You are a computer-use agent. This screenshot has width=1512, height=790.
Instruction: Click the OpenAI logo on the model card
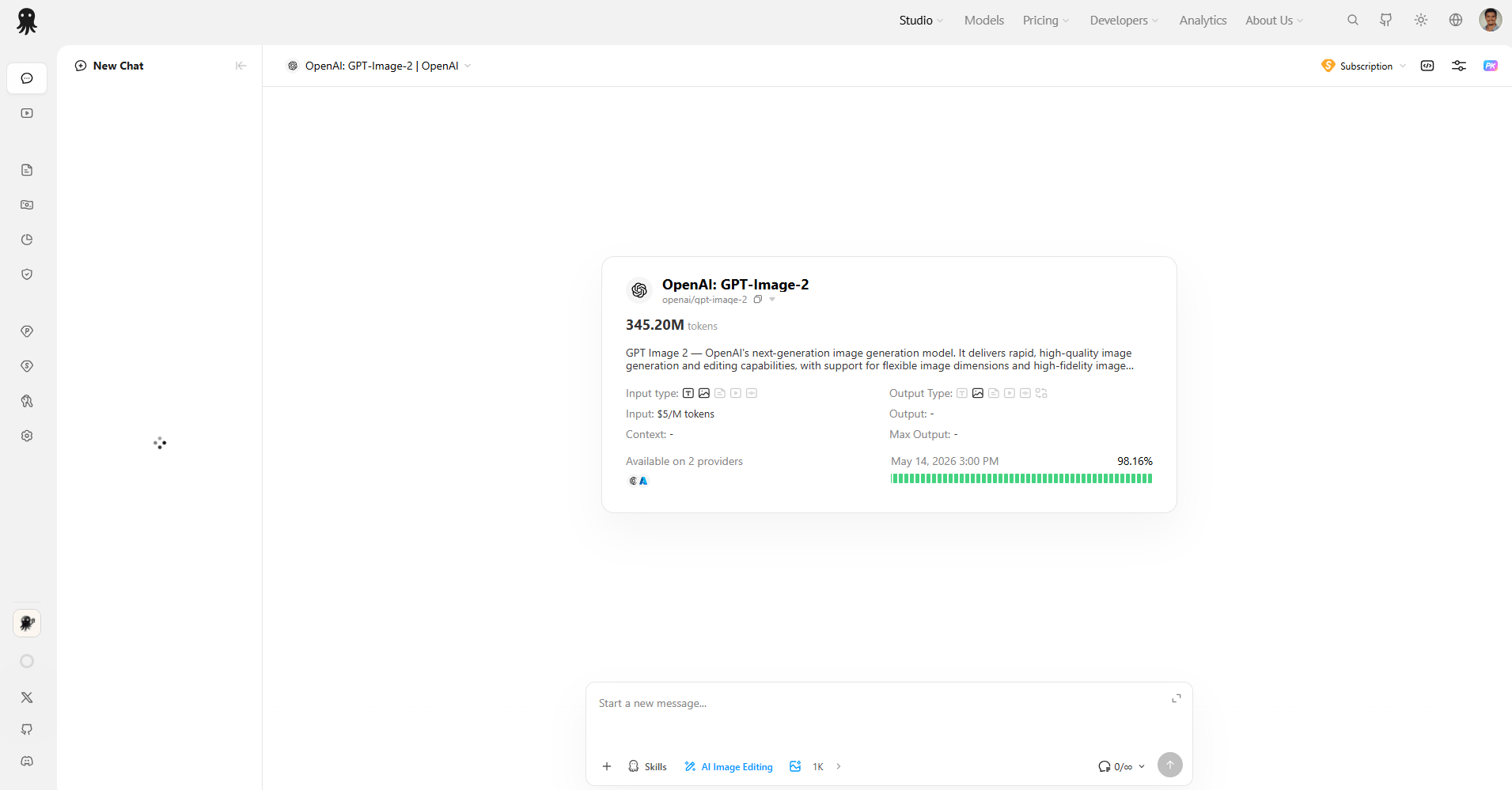[x=639, y=290]
